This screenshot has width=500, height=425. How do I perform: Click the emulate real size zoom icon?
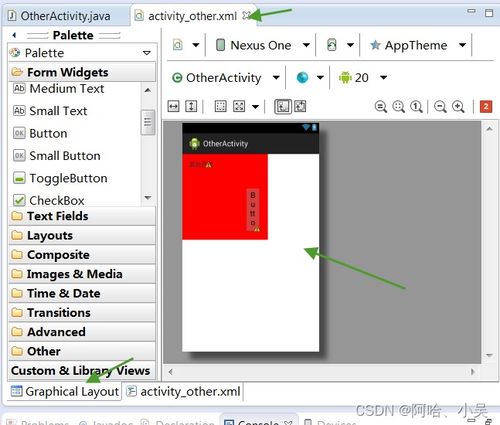[381, 107]
